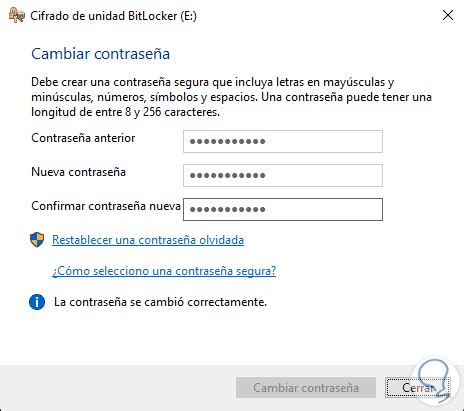Screen dimensions: 464x411
Task: Click the 'La contraseña se cambió correctamente' message
Action: pyautogui.click(x=160, y=302)
